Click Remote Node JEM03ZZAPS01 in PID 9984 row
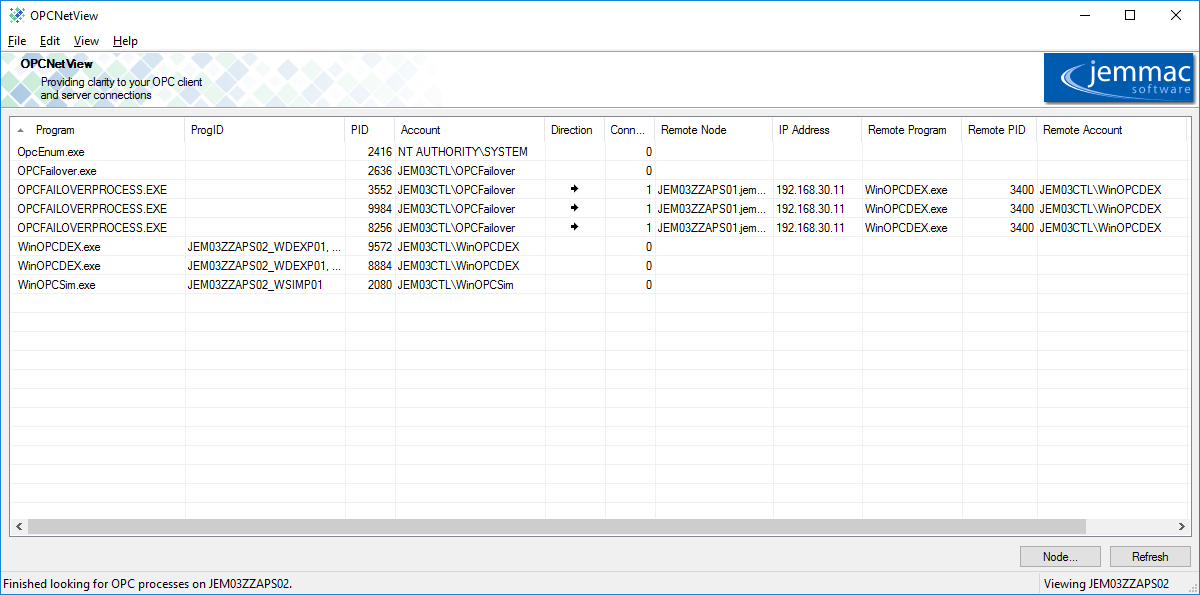Screen dimensions: 1200x595 tap(712, 208)
